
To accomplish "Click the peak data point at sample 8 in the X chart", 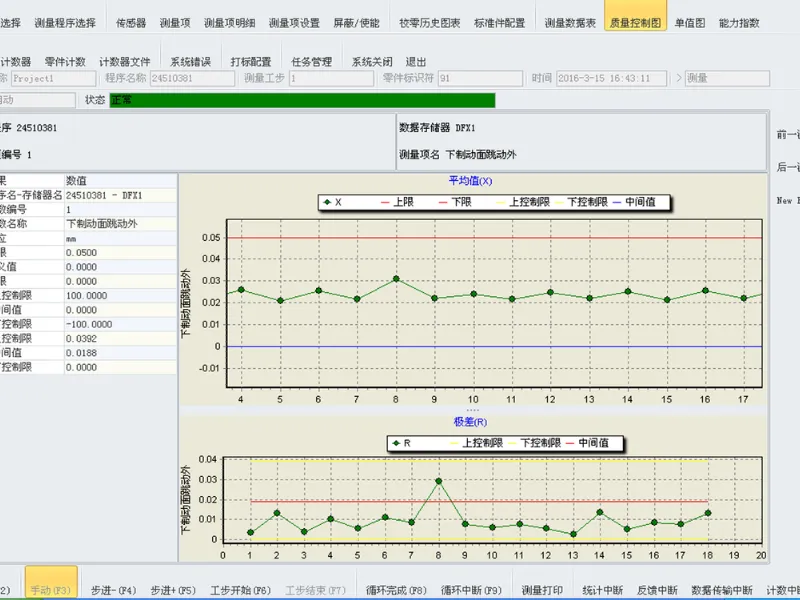I will tap(396, 279).
